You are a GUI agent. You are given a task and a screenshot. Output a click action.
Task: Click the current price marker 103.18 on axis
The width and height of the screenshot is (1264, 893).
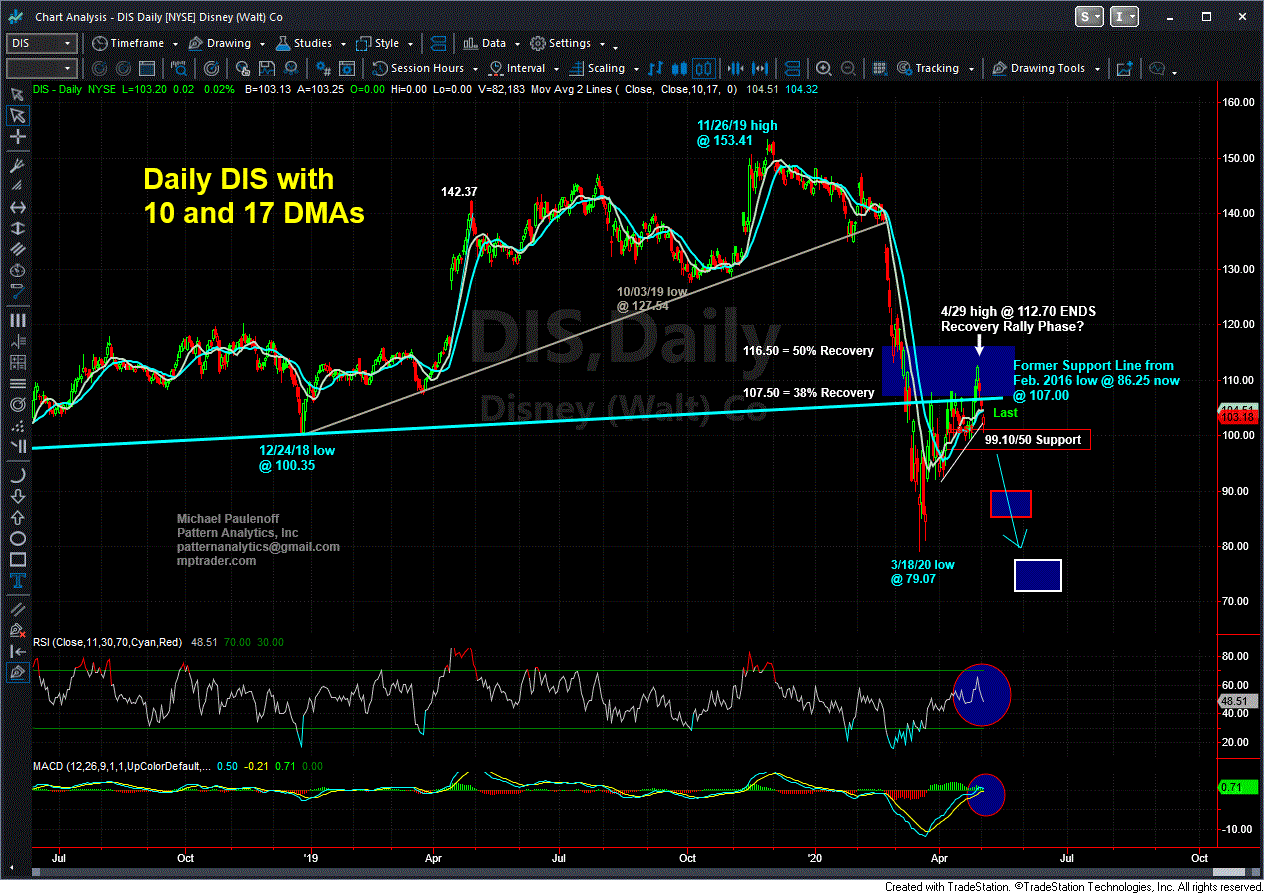[x=1237, y=416]
